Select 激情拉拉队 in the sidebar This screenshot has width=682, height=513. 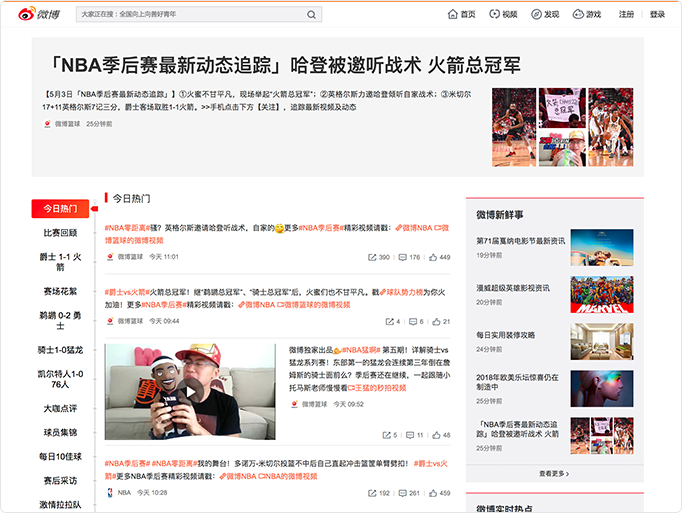[60, 505]
